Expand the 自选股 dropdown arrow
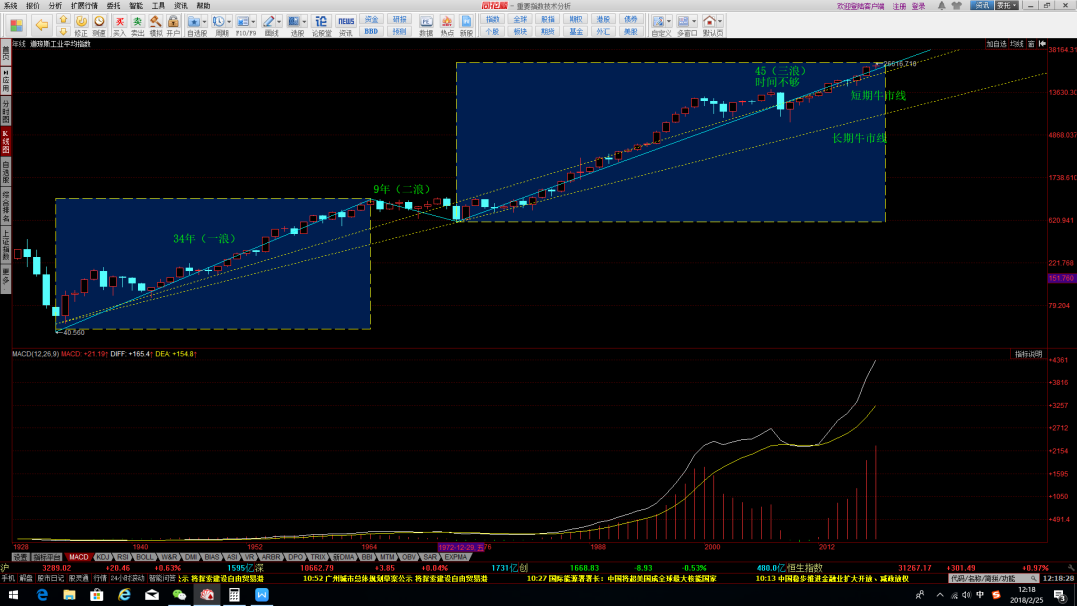The width and height of the screenshot is (1077, 606). click(204, 21)
